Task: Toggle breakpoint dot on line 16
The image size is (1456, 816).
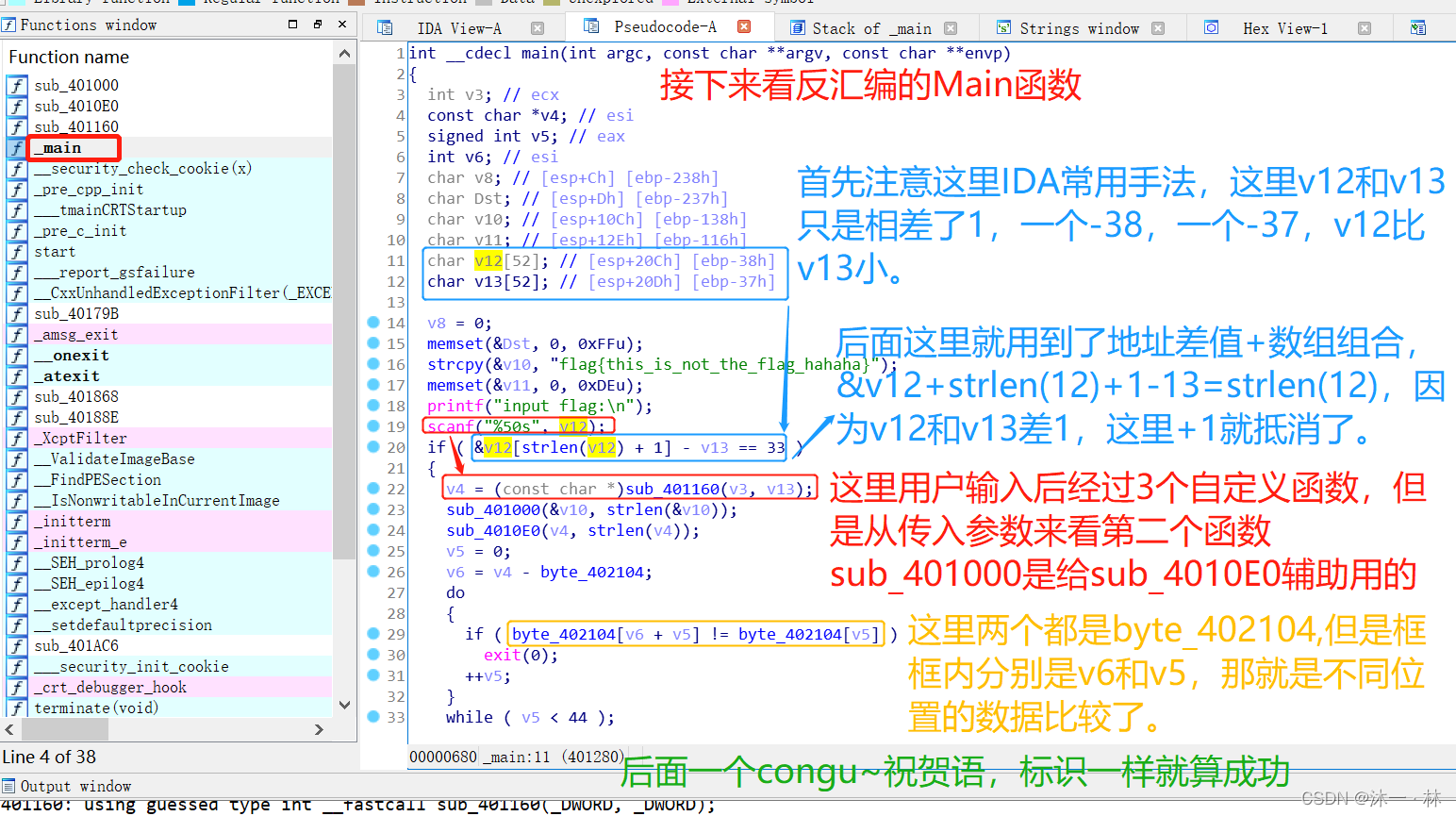Action: (x=373, y=364)
